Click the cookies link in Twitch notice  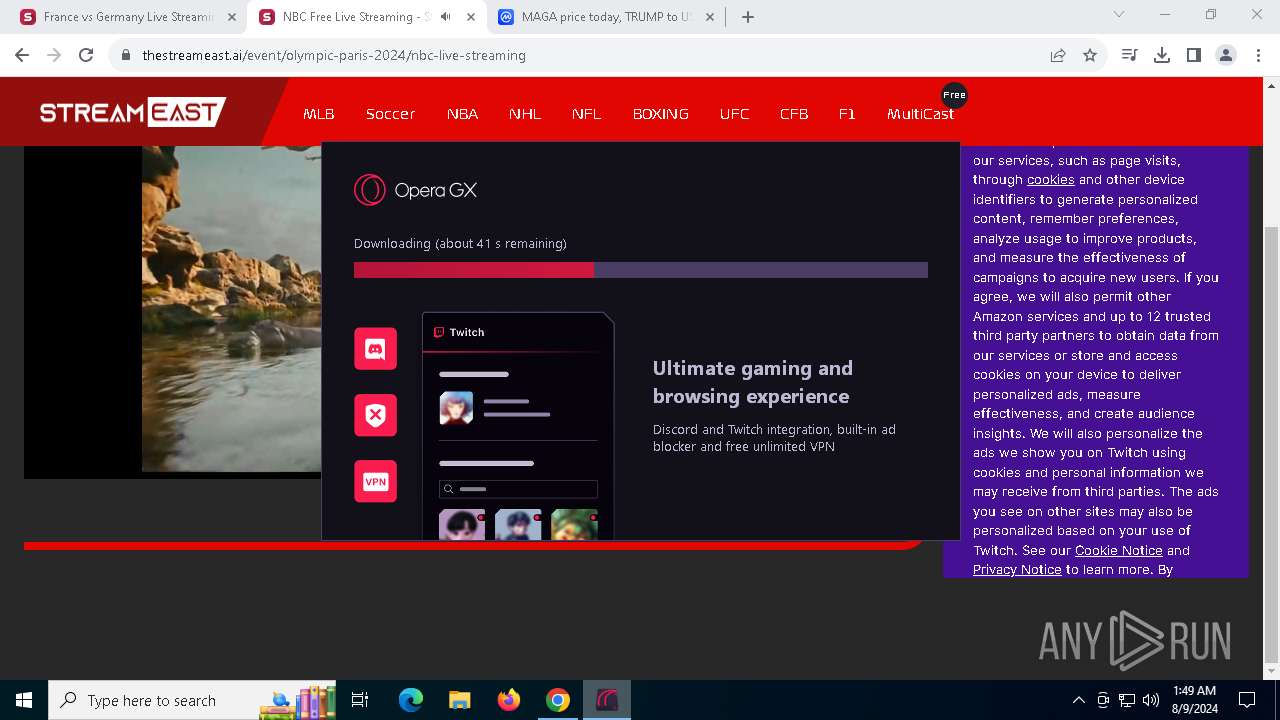coord(1051,180)
